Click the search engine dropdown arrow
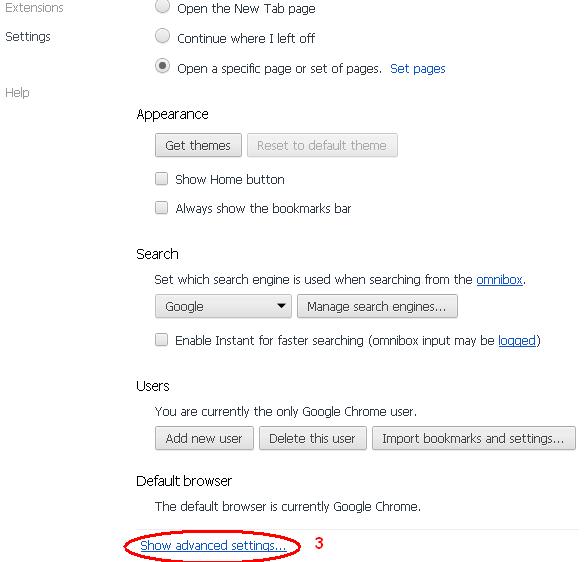 point(281,306)
